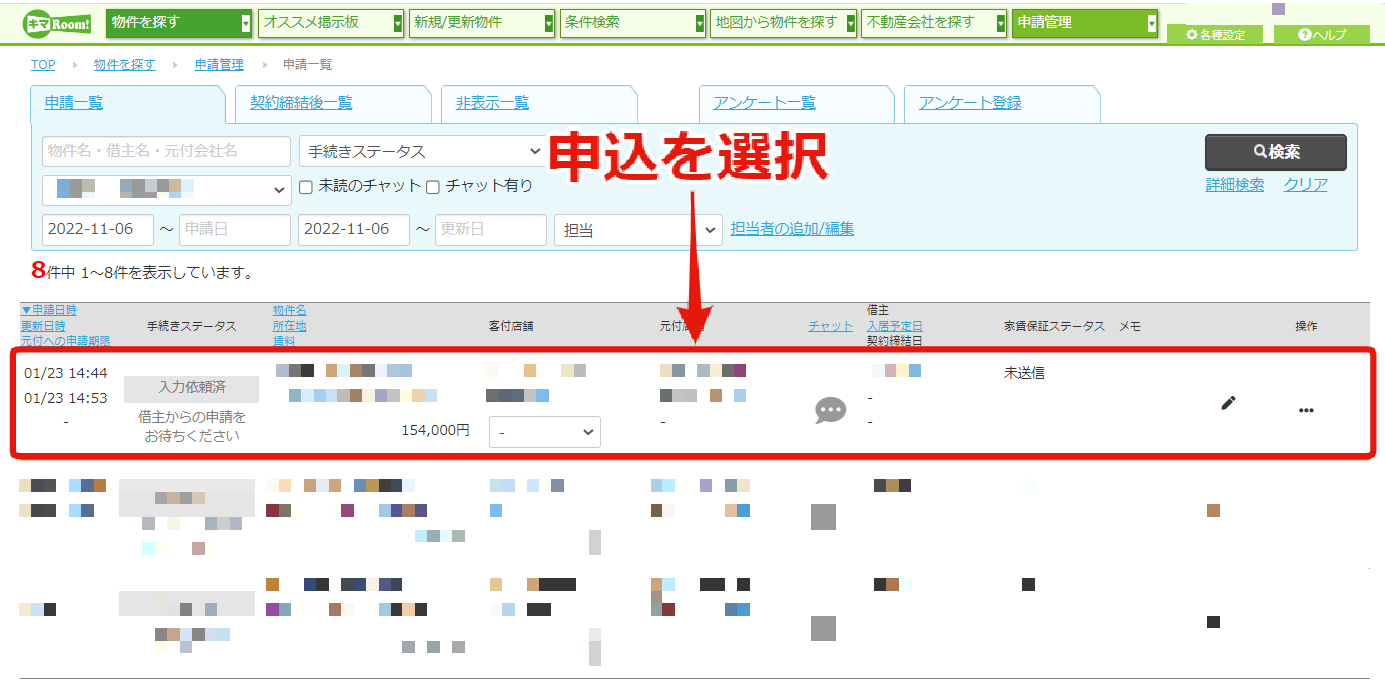Go to 申請管理 breadcrumb
This screenshot has width=1385, height=681.
[219, 65]
